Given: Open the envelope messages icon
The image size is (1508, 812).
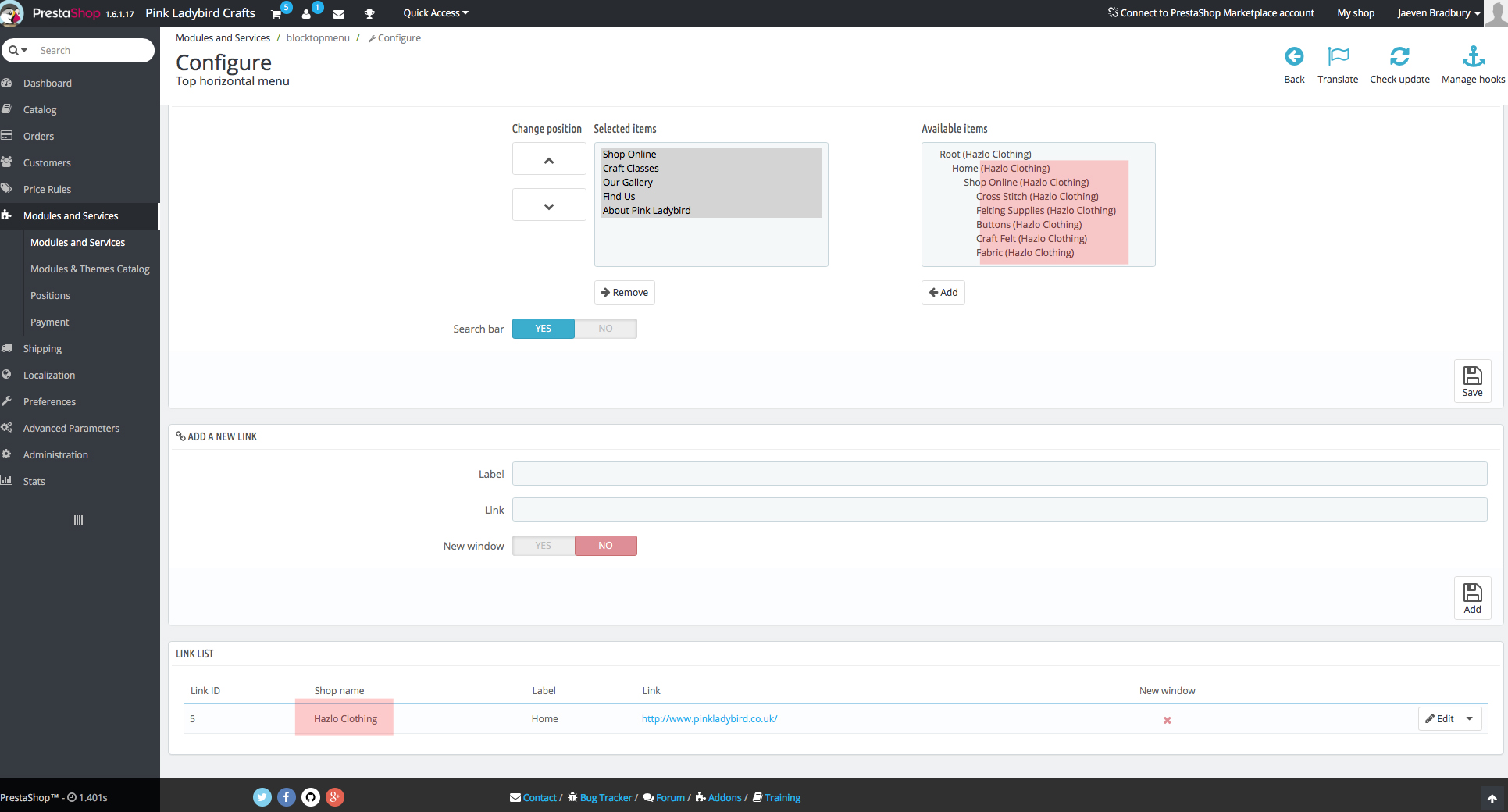Looking at the screenshot, I should click(338, 13).
